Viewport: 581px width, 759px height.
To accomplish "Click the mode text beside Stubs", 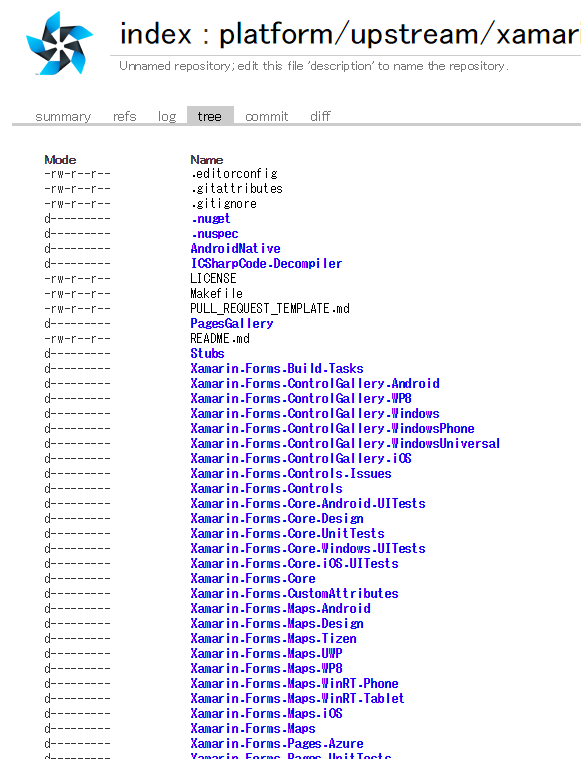I will point(77,353).
